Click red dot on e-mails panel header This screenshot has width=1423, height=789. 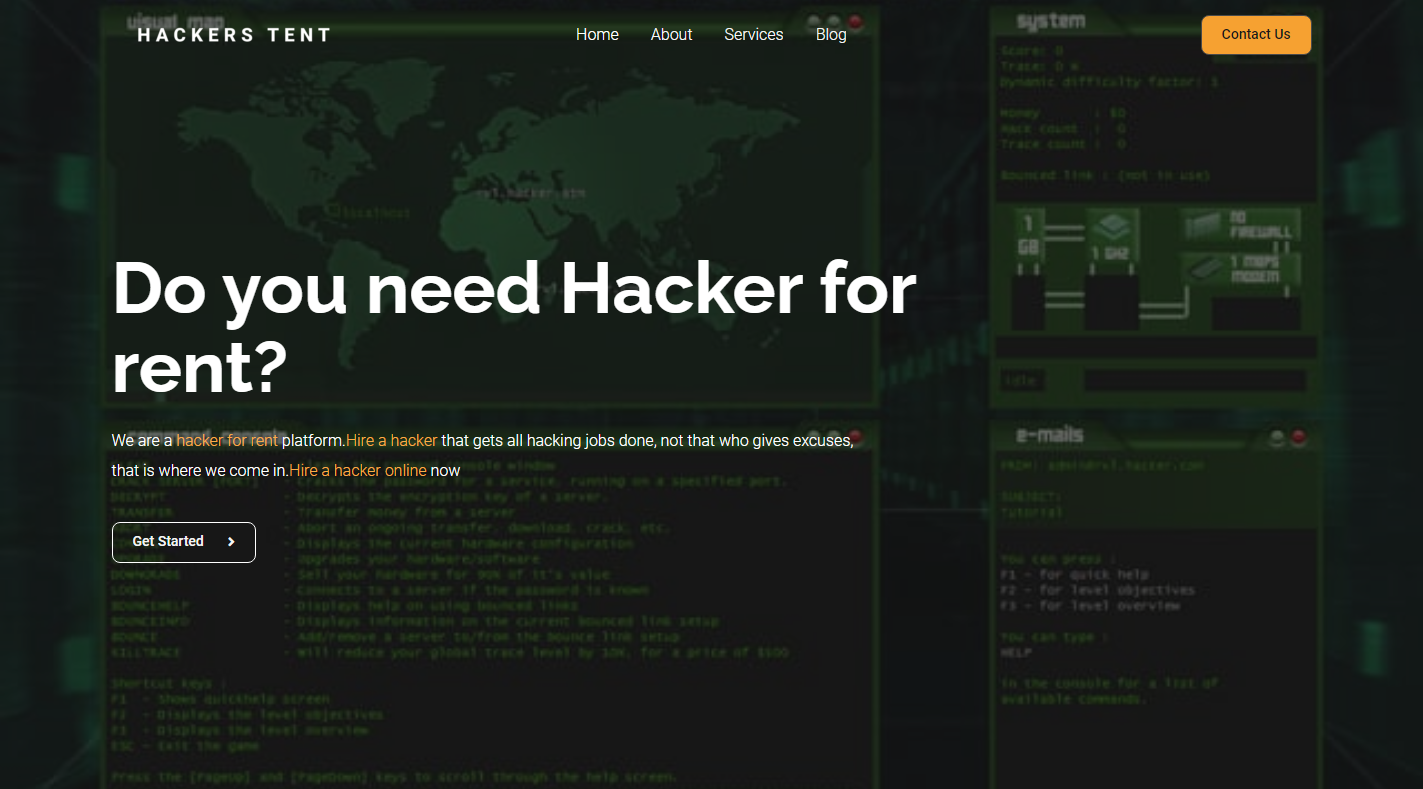[1298, 437]
